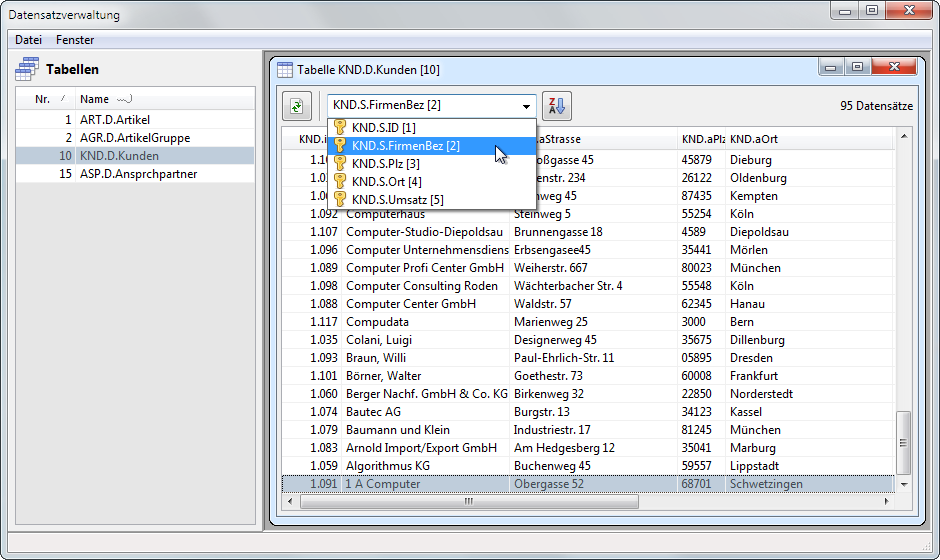The height and width of the screenshot is (560, 940).
Task: Choose KND.S.Umsatz [5] in the dropdown list
Action: point(397,200)
